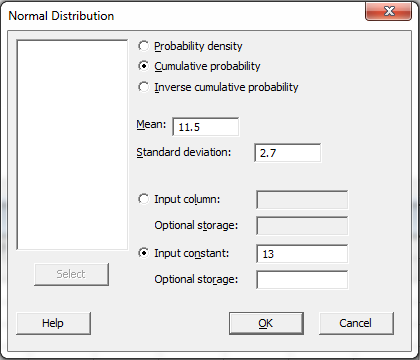Click the grayed-out Select button
Viewport: 420px width, 360px height.
(x=71, y=274)
